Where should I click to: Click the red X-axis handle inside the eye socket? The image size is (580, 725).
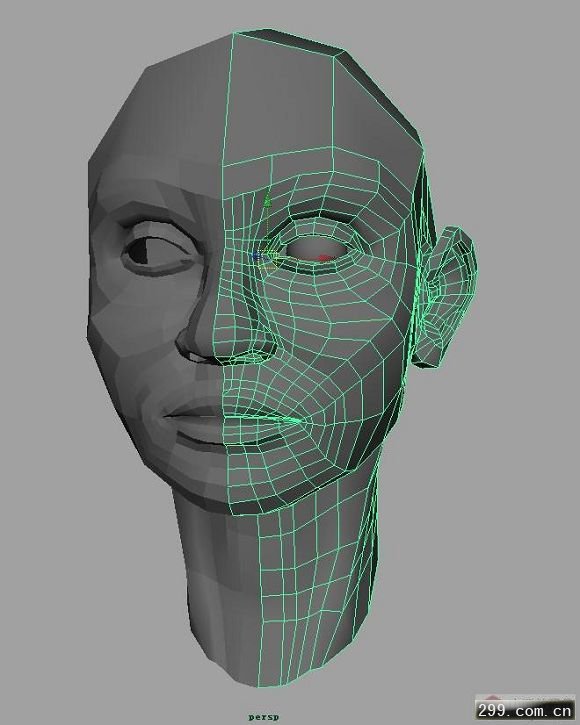(x=326, y=258)
